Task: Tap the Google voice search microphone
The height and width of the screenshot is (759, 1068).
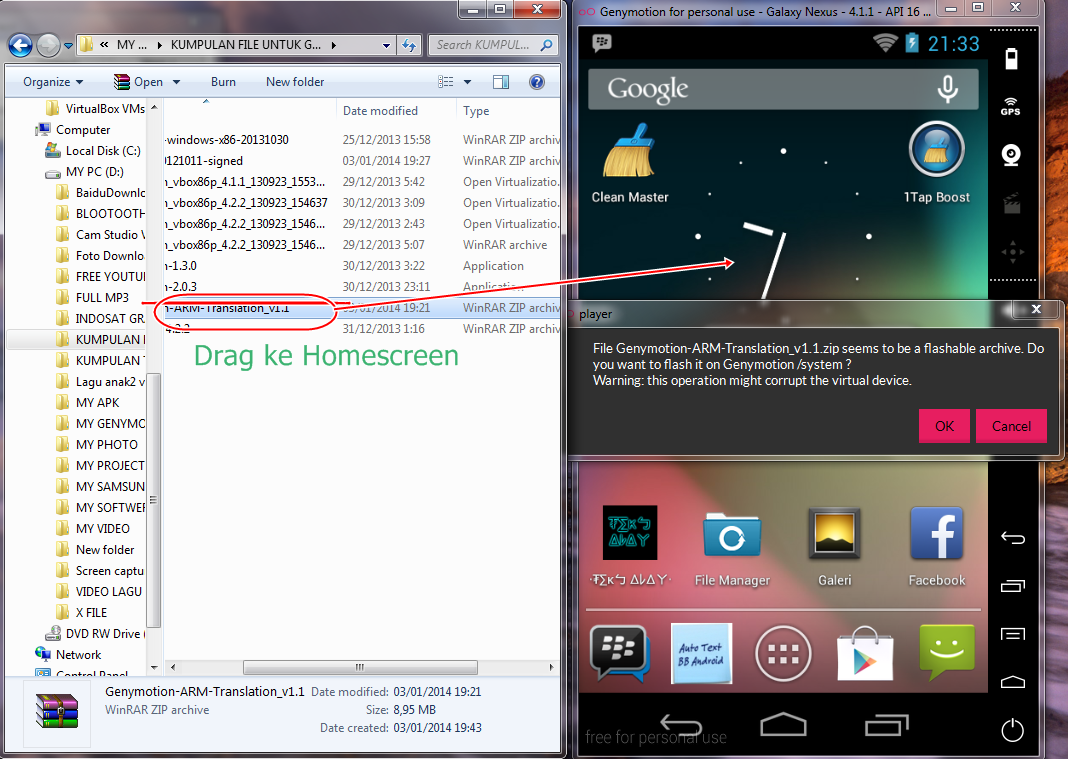Action: coord(947,89)
